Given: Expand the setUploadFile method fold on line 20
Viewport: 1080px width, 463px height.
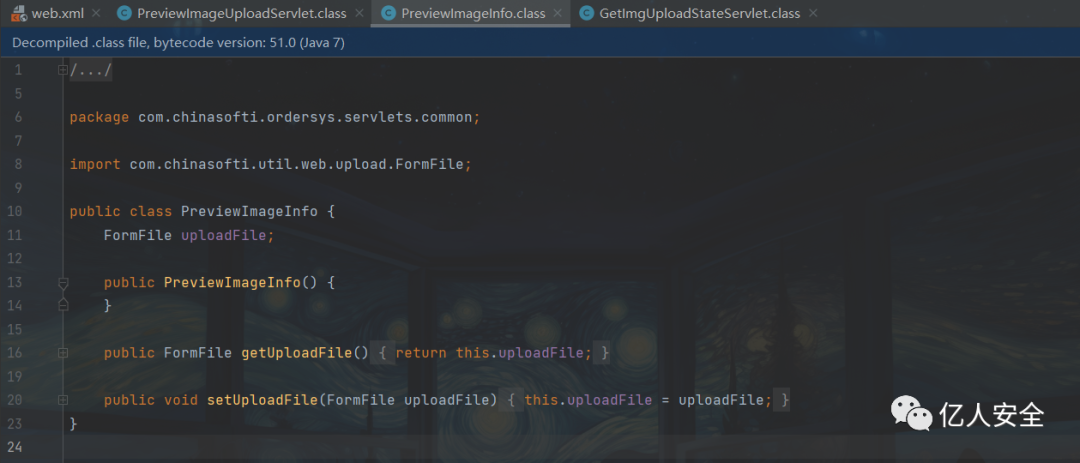Looking at the screenshot, I should tap(63, 400).
